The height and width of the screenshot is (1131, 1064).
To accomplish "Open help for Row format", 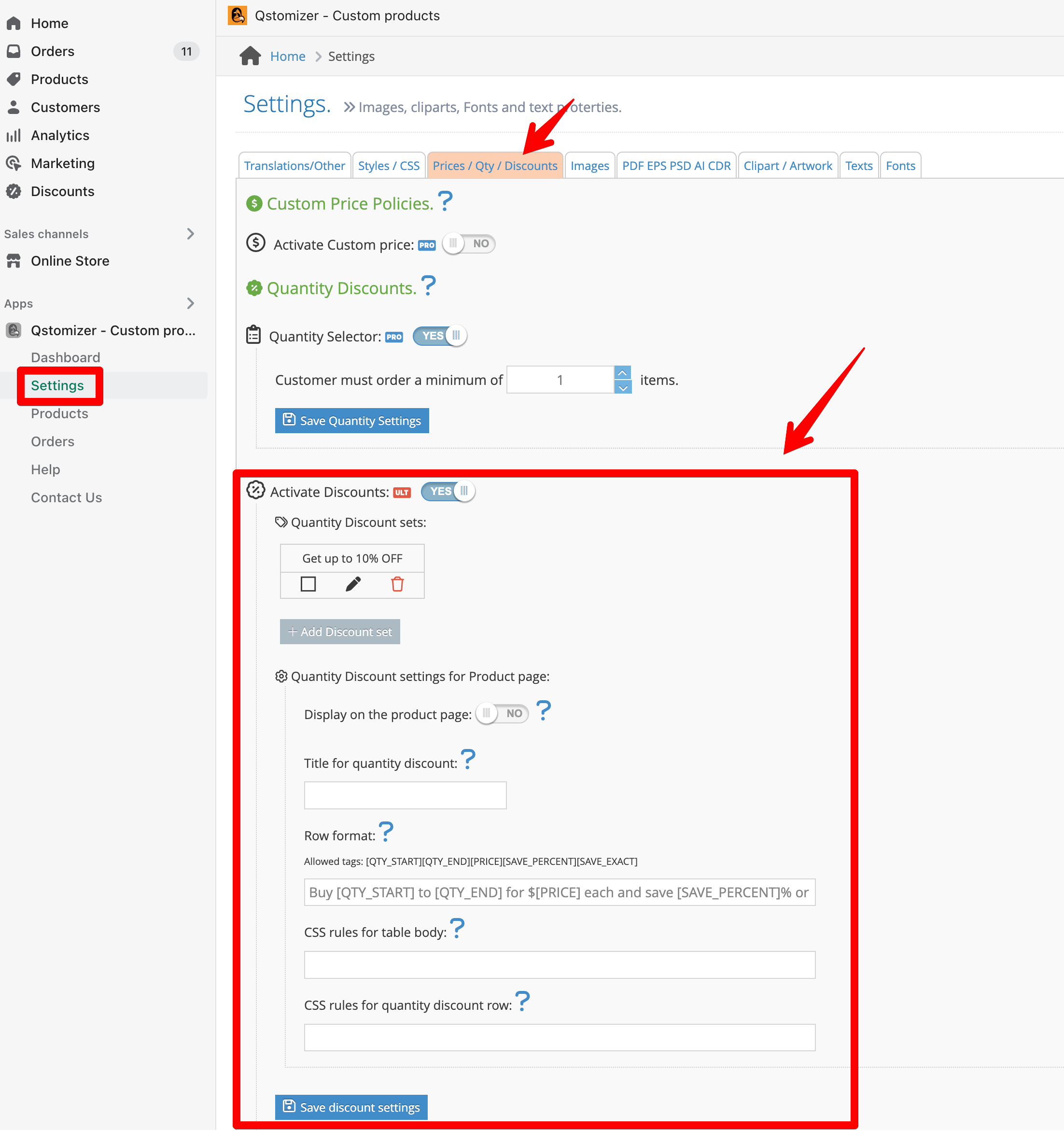I will [386, 831].
